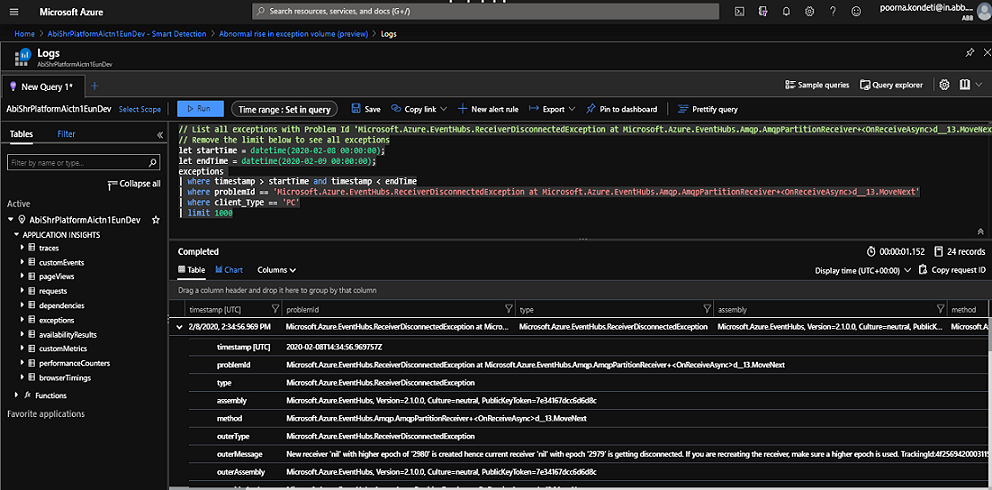992x490 pixels.
Task: Expand the exceptions table
Action: [x=23, y=320]
